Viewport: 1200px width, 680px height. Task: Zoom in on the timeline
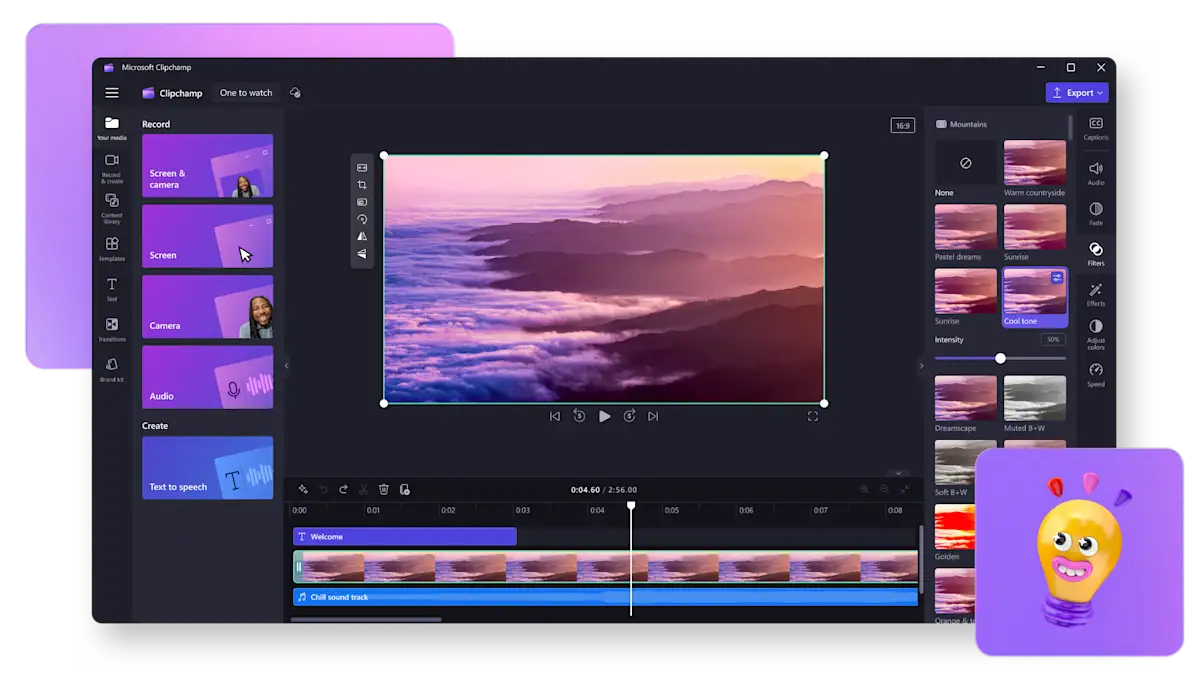tap(864, 489)
